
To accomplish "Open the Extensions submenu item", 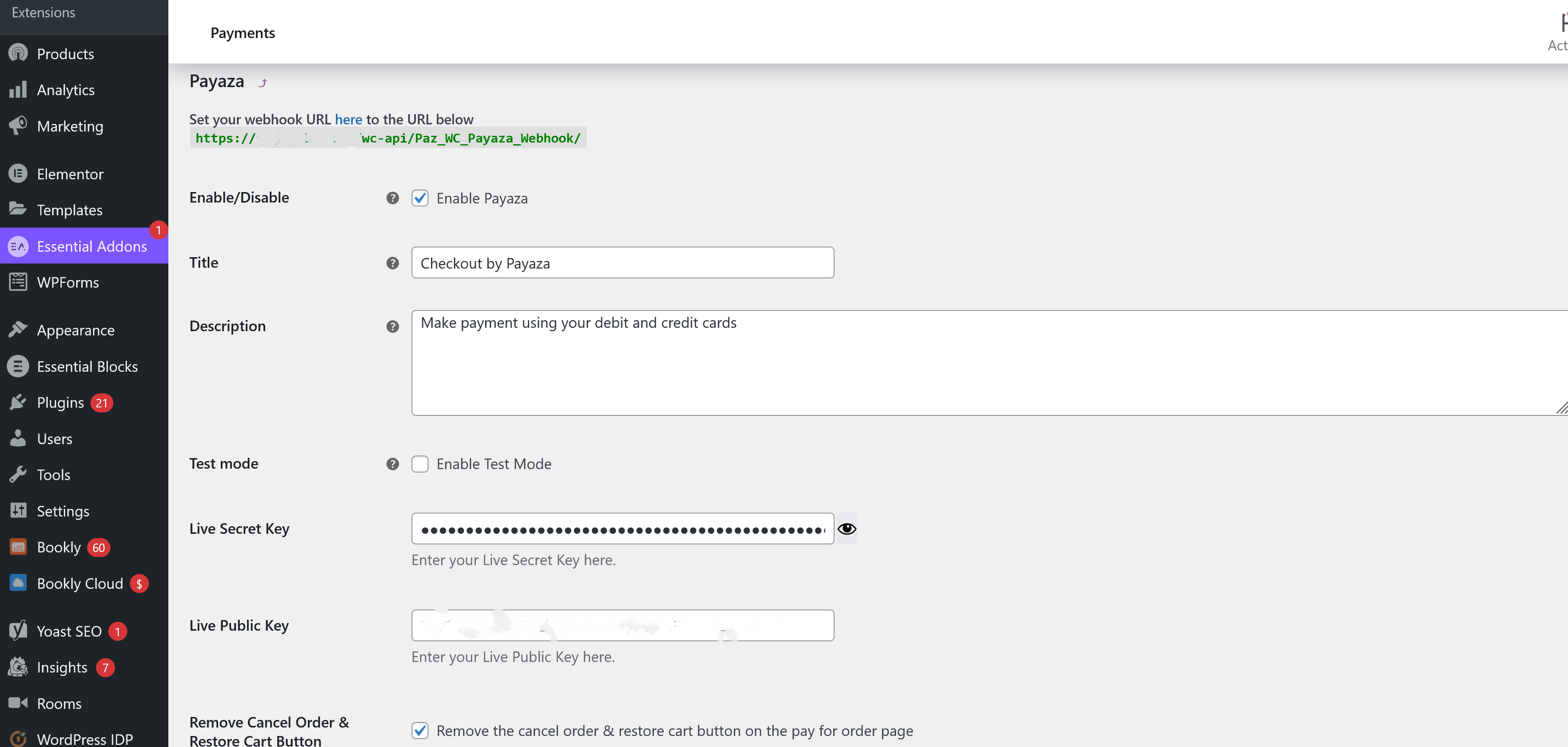I will click(43, 12).
